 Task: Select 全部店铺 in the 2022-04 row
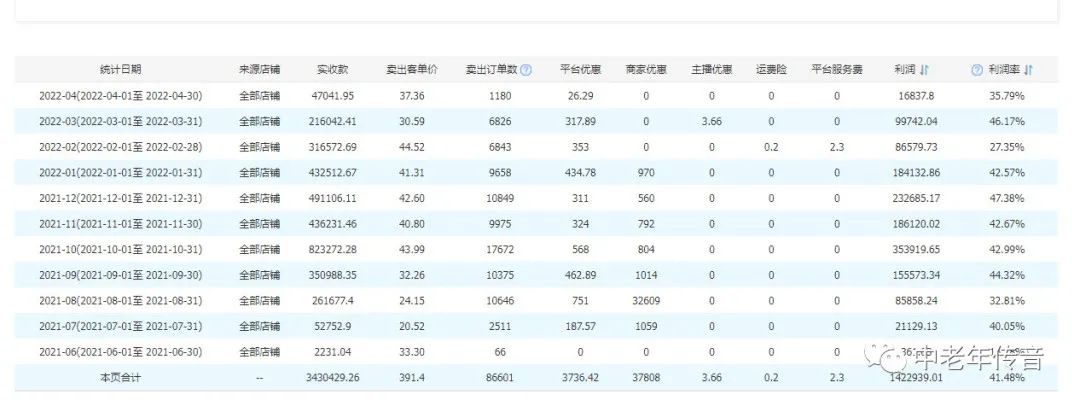[x=259, y=96]
